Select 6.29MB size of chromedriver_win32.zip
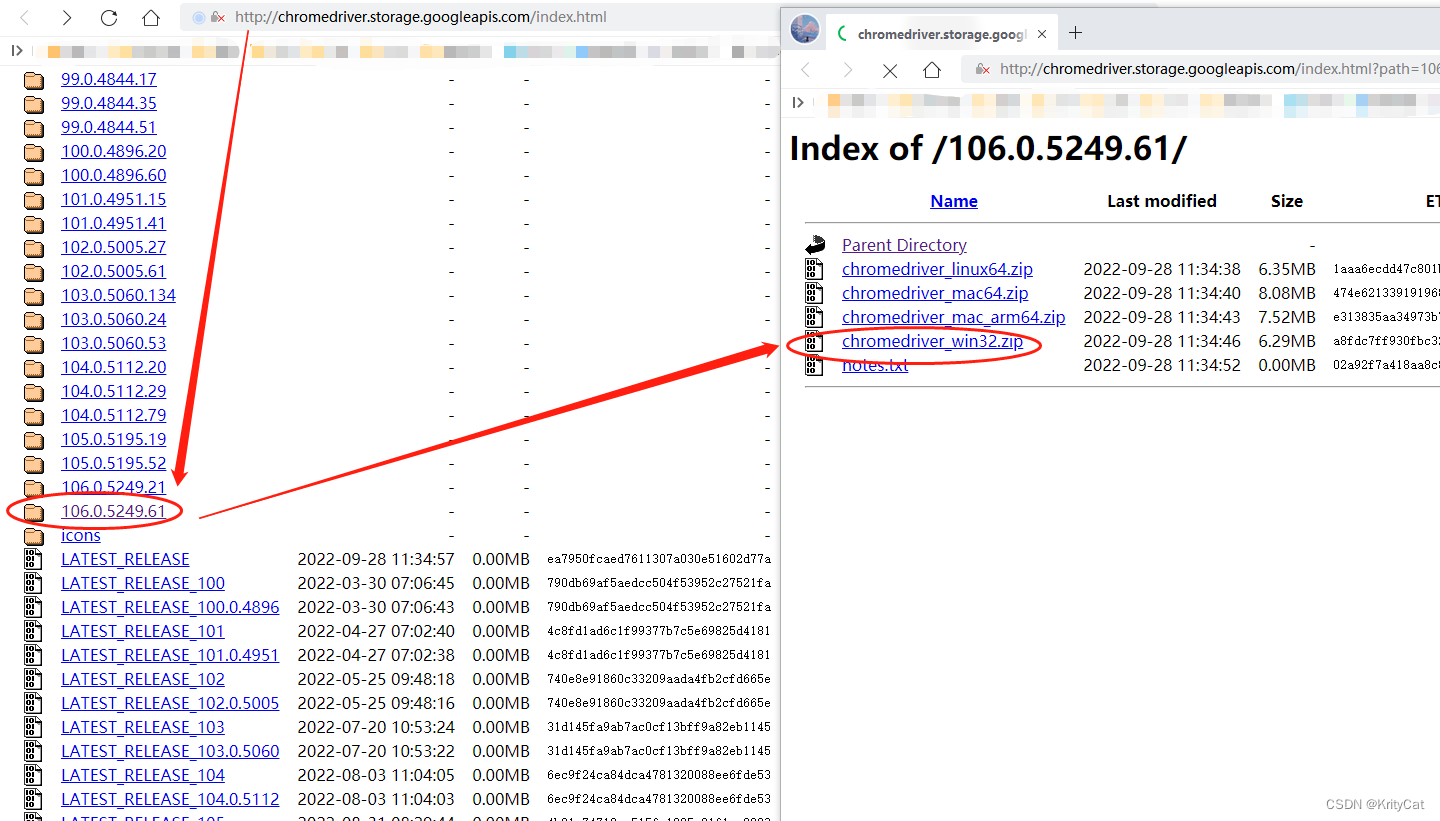The width and height of the screenshot is (1440, 821). 1287,341
